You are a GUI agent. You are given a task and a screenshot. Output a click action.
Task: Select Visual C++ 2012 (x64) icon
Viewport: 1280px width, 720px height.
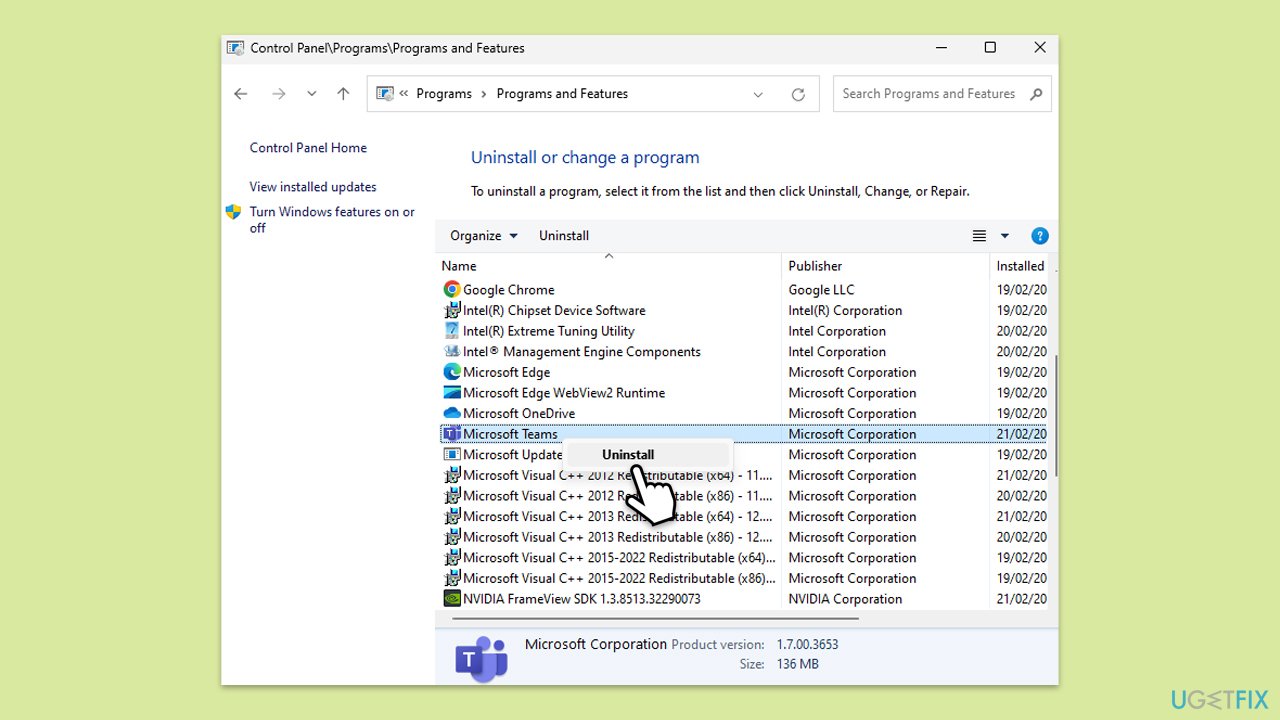[452, 475]
